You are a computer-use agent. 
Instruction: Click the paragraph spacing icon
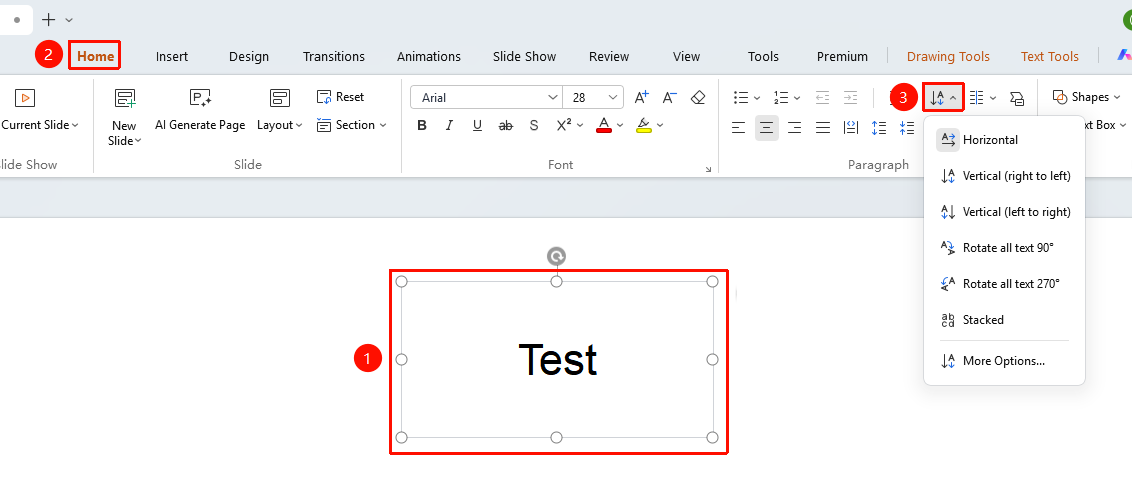click(x=907, y=128)
